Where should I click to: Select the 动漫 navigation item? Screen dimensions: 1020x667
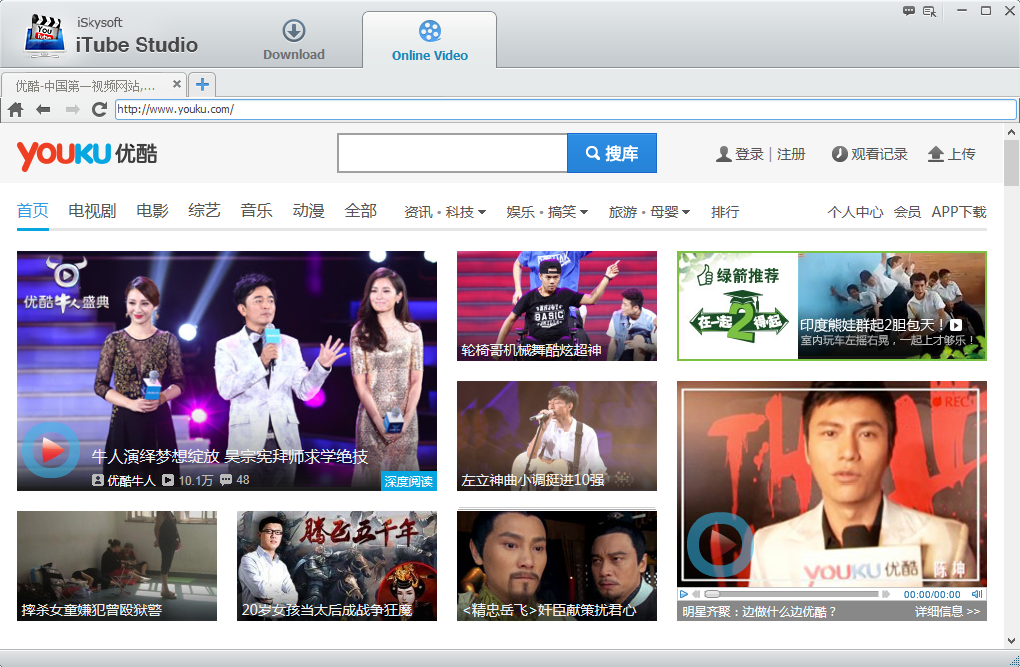(x=308, y=211)
